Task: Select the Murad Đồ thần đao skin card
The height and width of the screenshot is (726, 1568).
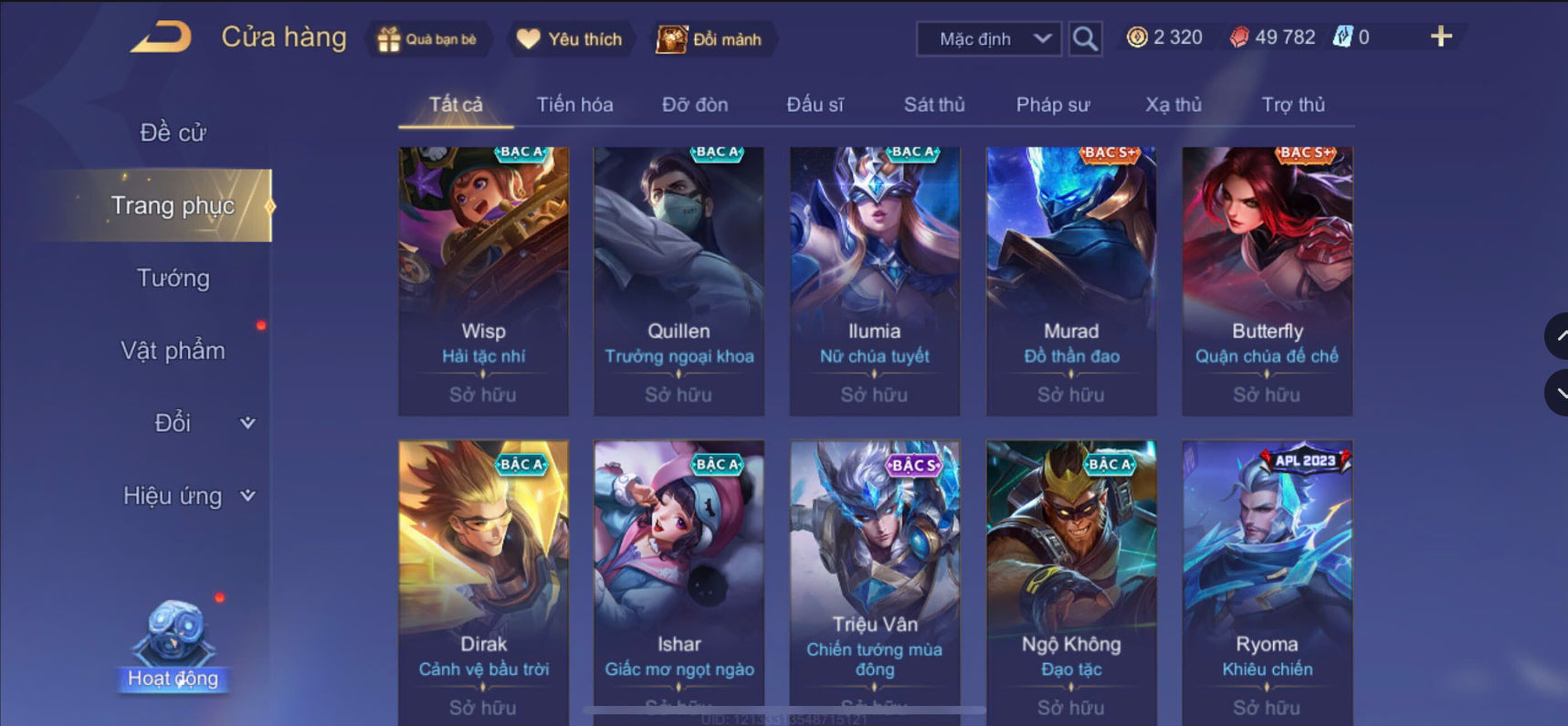Action: (1071, 281)
